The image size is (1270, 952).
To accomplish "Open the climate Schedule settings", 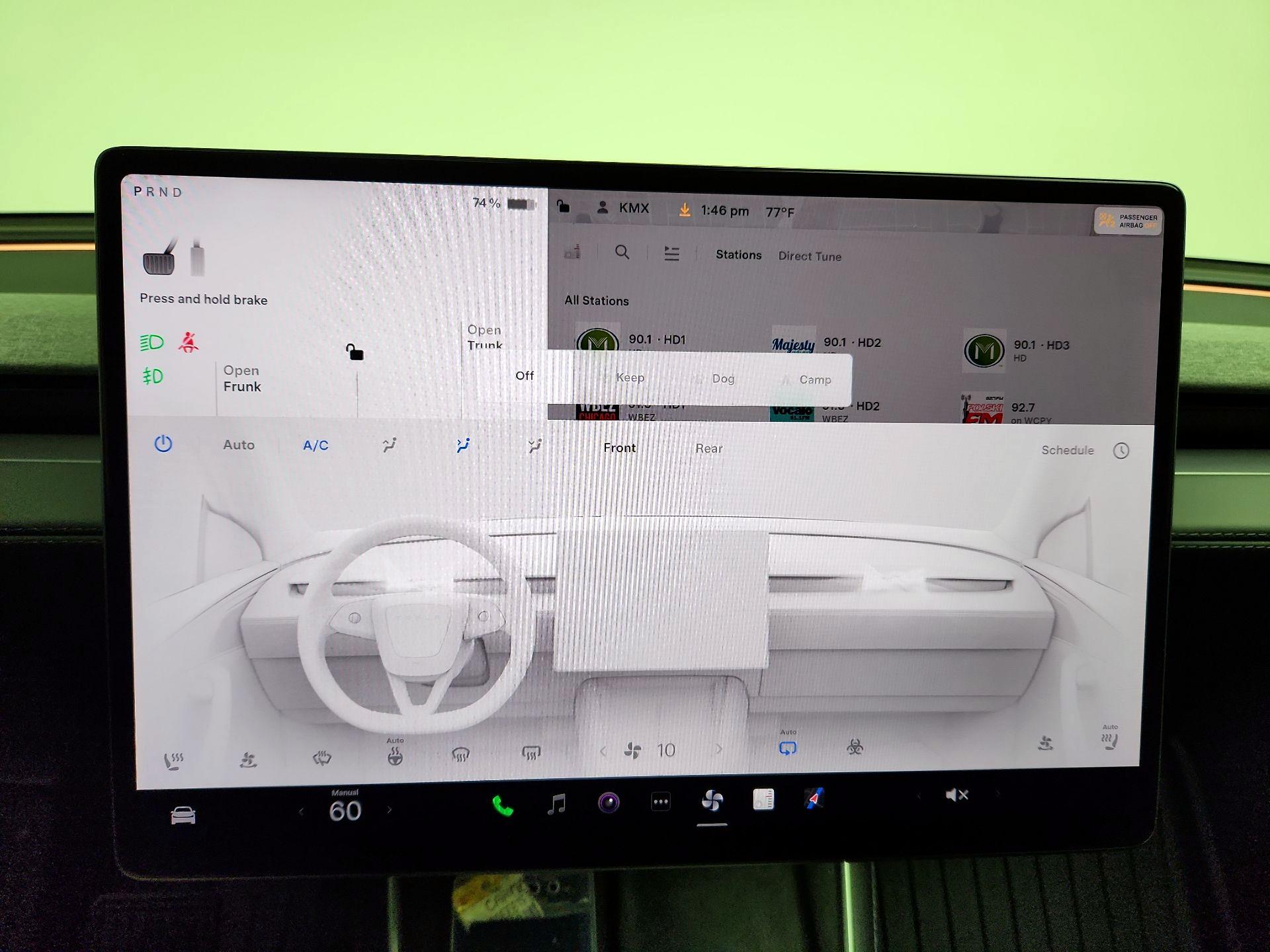I will 1068,450.
